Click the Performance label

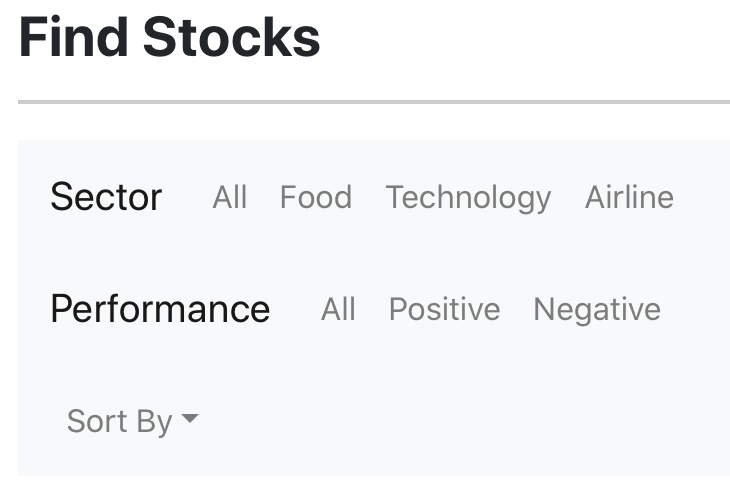pyautogui.click(x=160, y=309)
